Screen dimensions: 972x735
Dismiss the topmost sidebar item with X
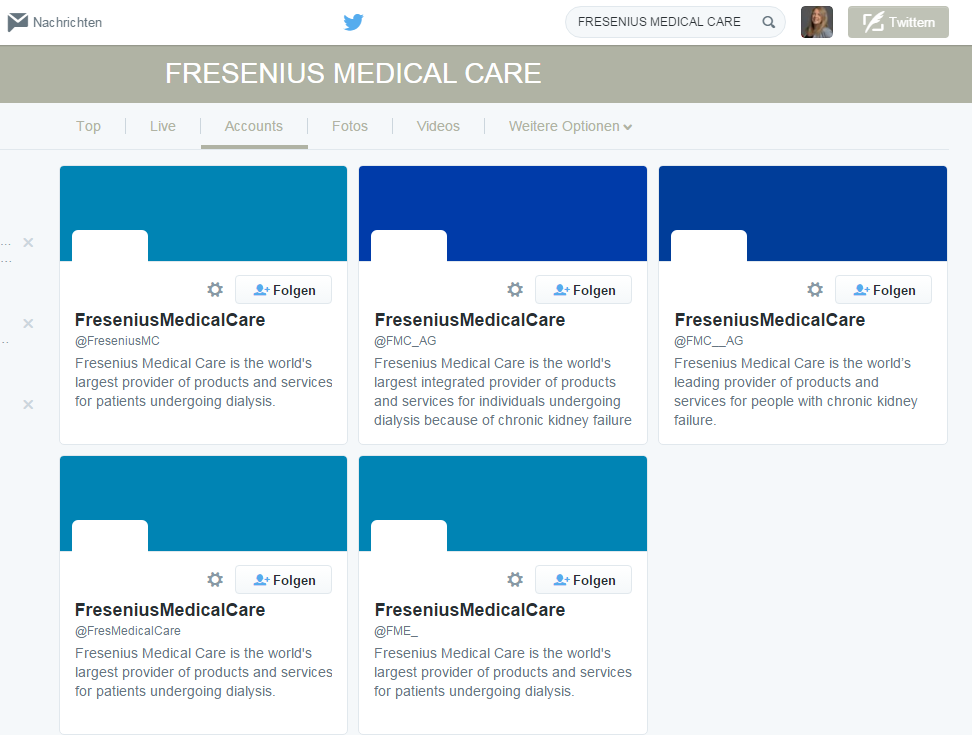coord(28,243)
